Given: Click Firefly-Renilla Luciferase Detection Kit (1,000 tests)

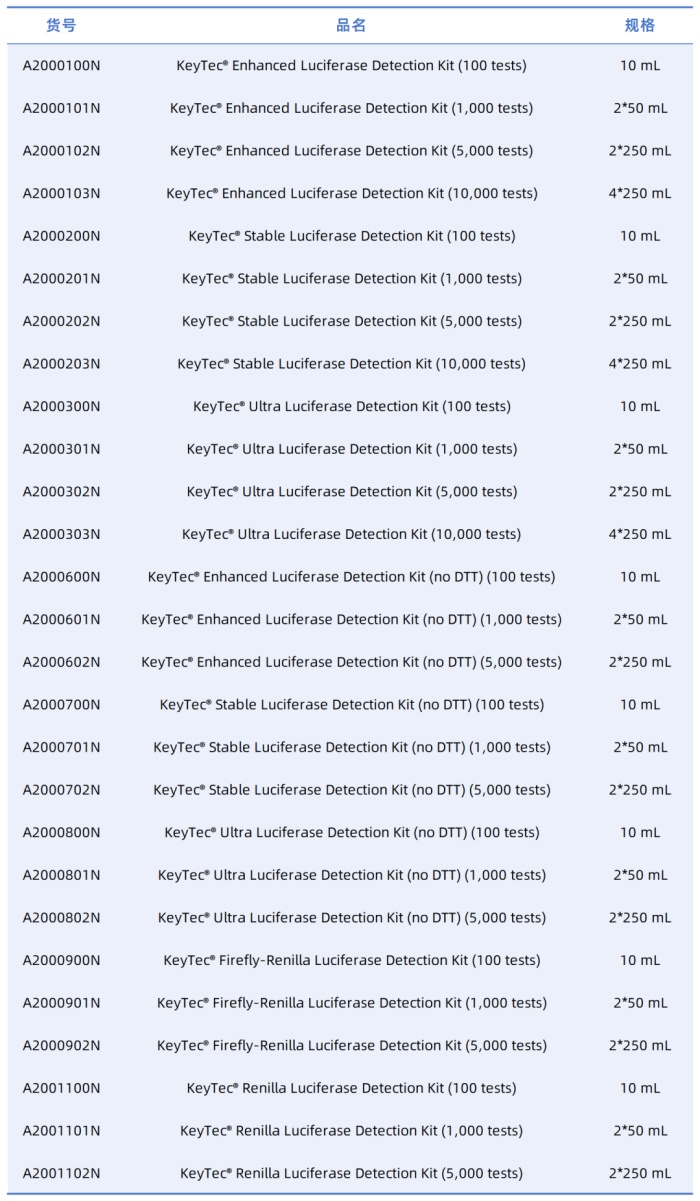Looking at the screenshot, I should (352, 1003).
